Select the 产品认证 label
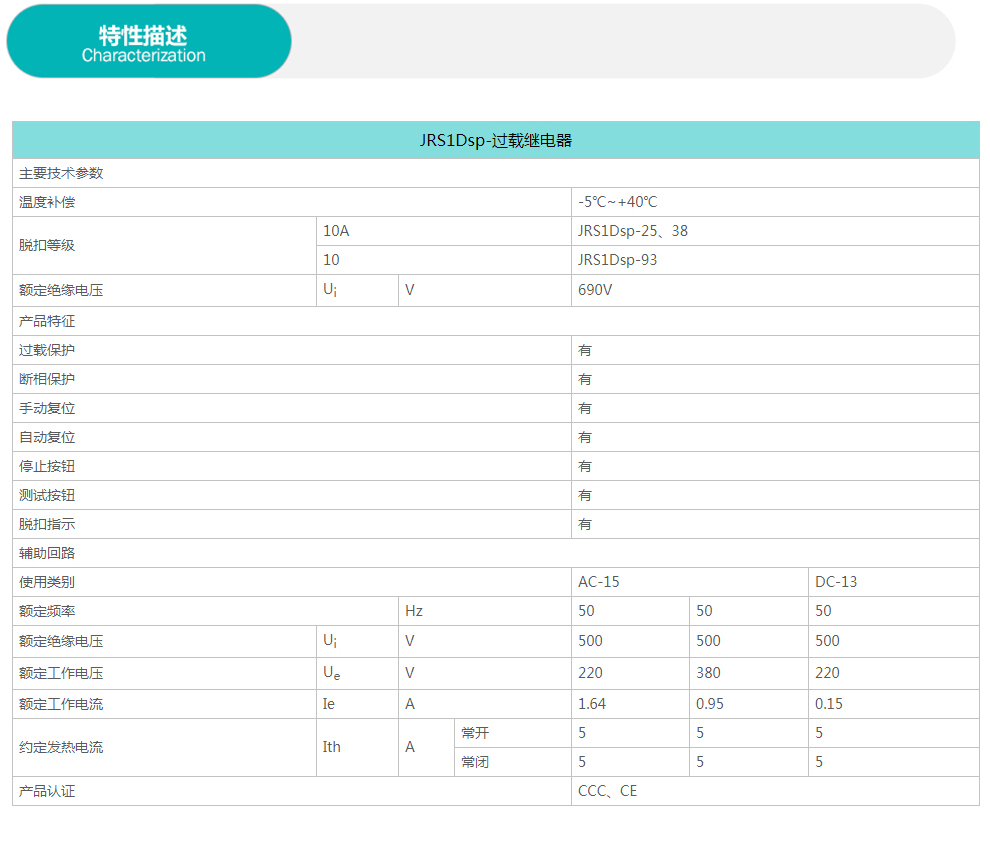The image size is (990, 846). click(47, 791)
